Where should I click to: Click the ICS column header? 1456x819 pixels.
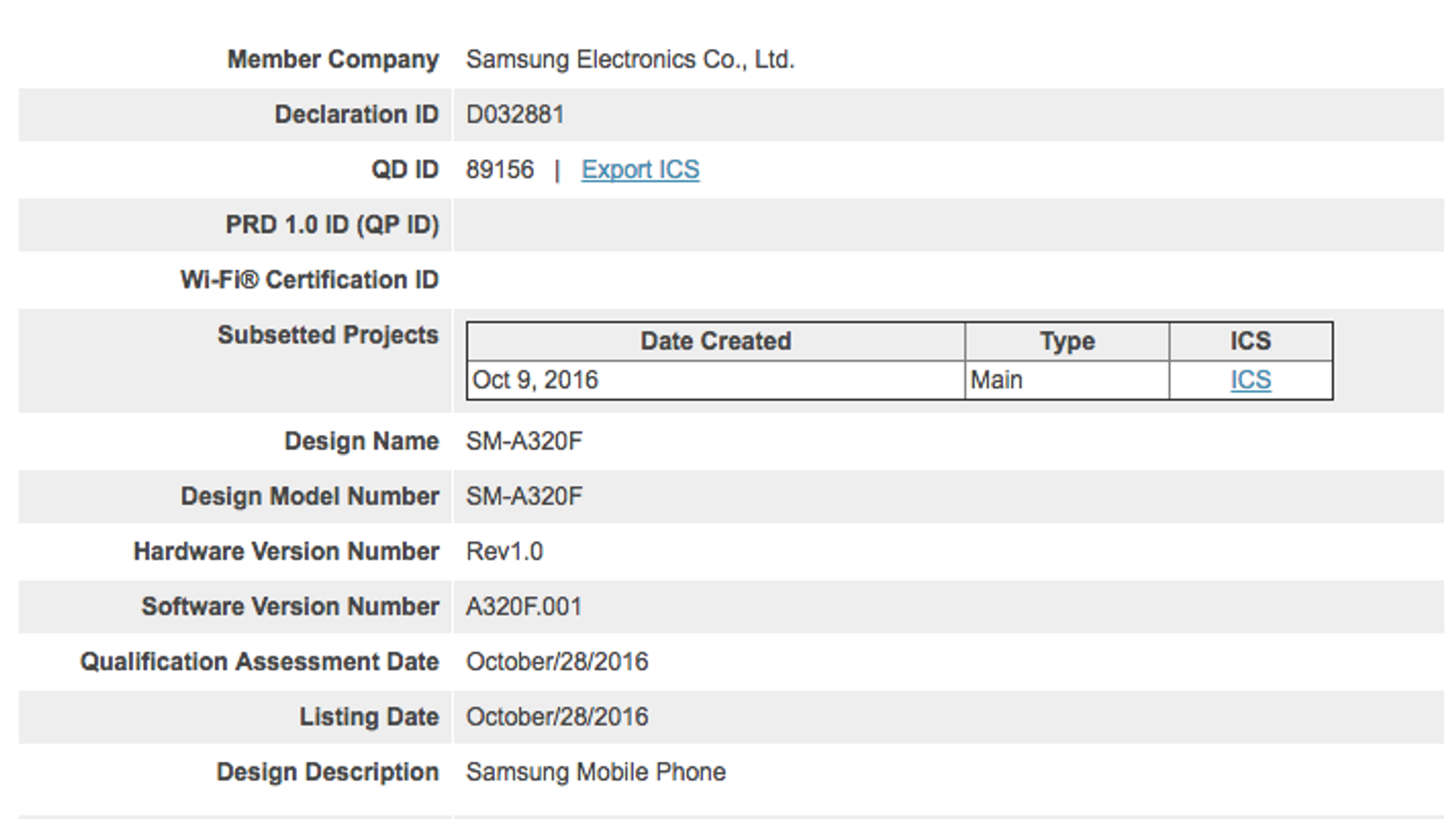pos(1250,341)
